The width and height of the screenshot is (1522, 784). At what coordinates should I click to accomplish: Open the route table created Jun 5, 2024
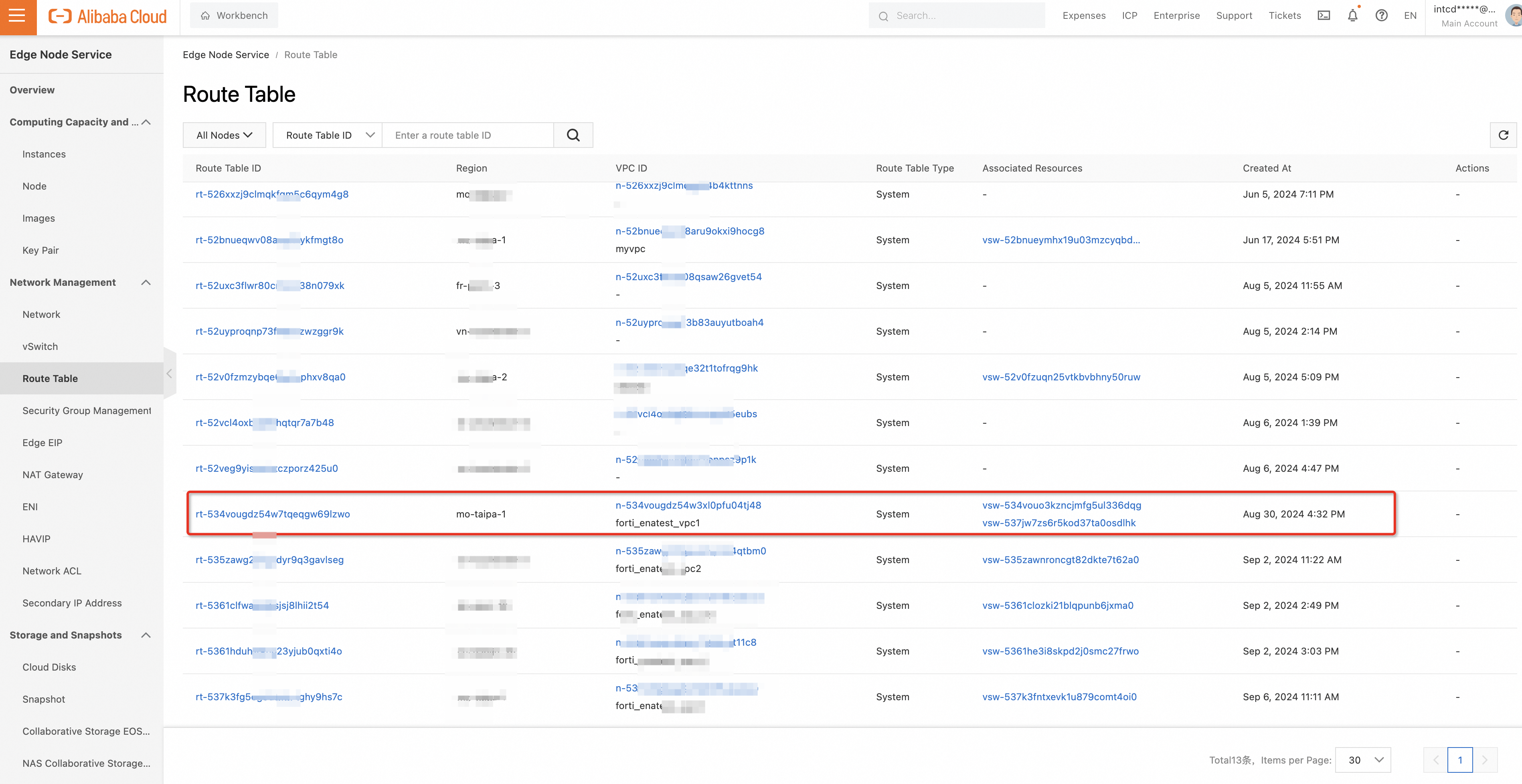pos(272,194)
